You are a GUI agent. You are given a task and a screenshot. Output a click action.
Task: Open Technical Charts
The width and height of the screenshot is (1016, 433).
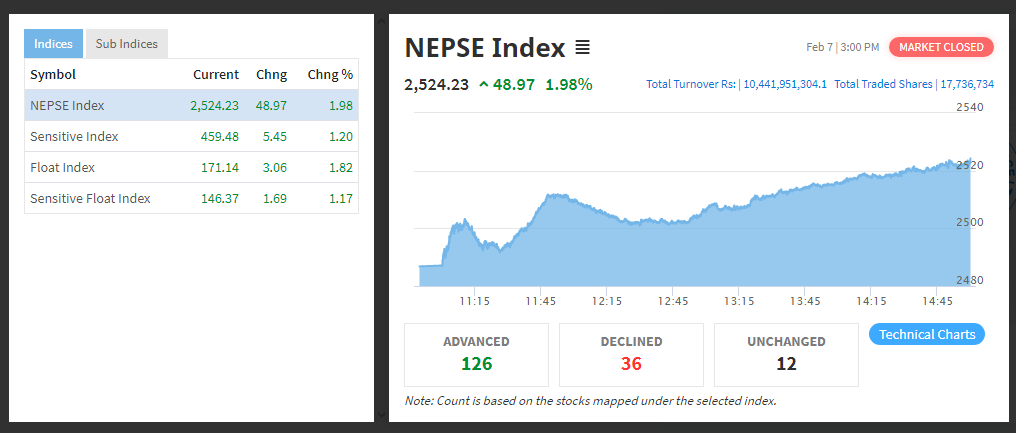(x=927, y=334)
